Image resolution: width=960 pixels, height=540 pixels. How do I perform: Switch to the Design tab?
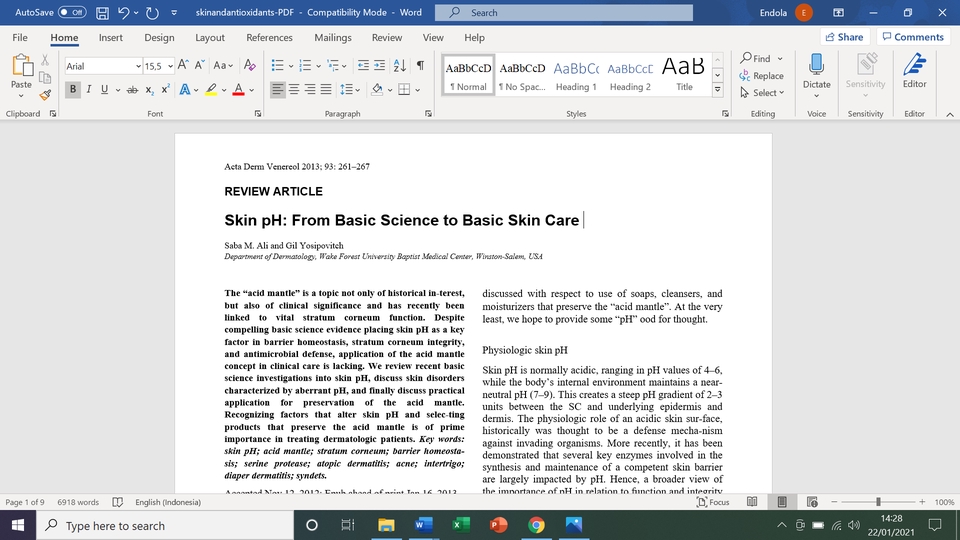coord(159,37)
